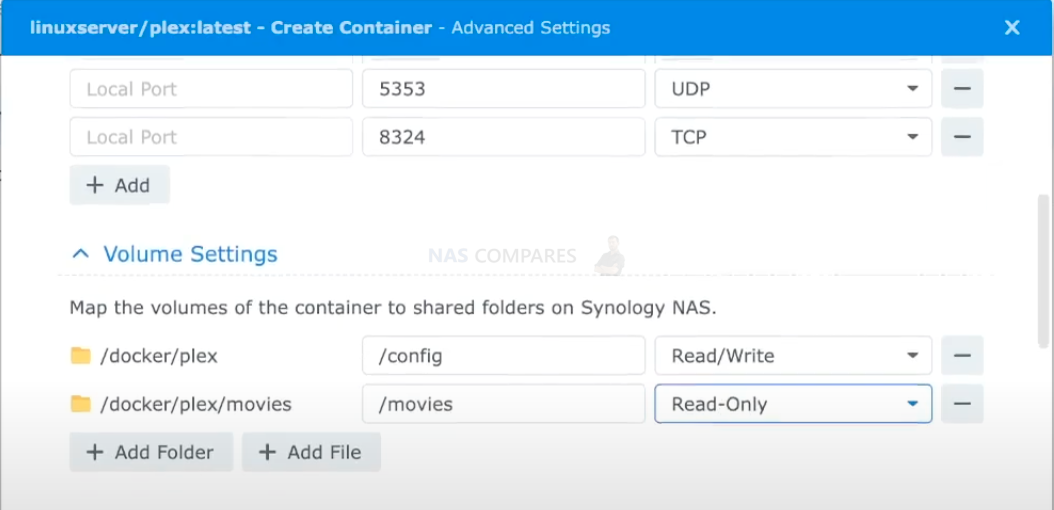Click the Add File button

click(311, 452)
